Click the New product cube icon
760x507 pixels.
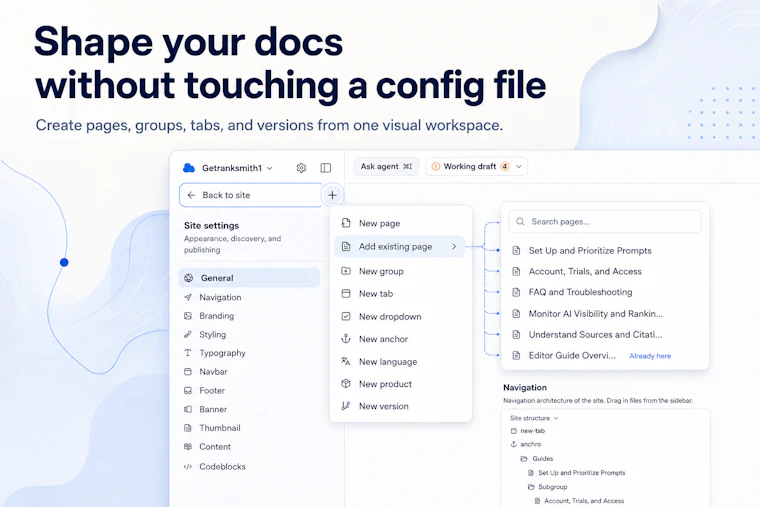[x=346, y=383]
